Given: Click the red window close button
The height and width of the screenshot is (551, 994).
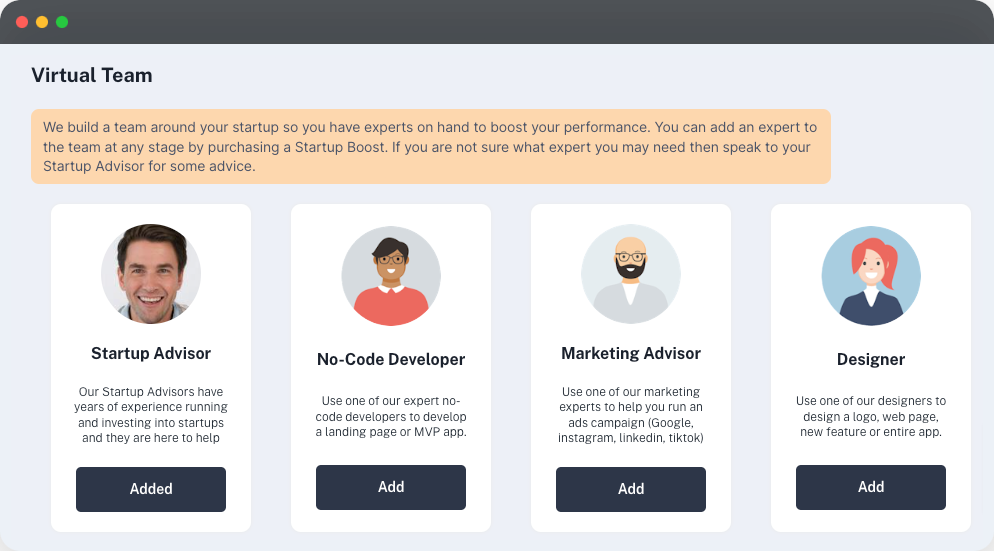Looking at the screenshot, I should point(22,22).
